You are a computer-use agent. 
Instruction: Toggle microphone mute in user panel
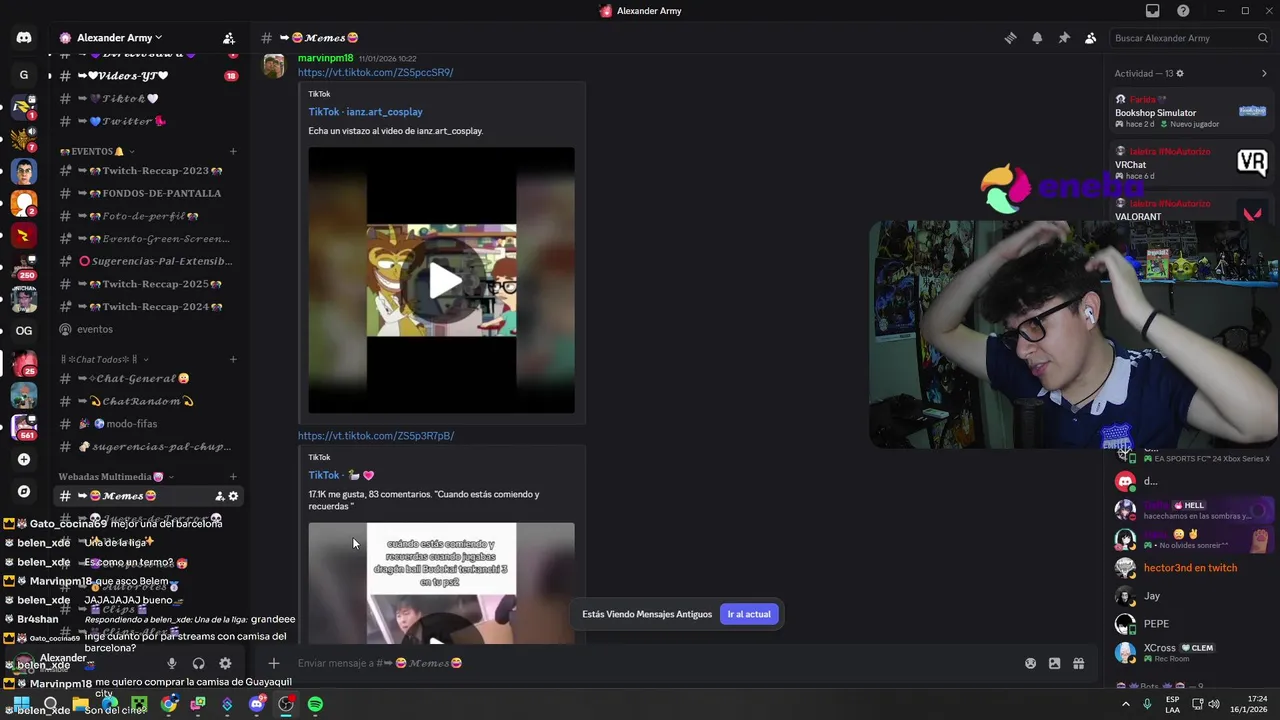(172, 663)
